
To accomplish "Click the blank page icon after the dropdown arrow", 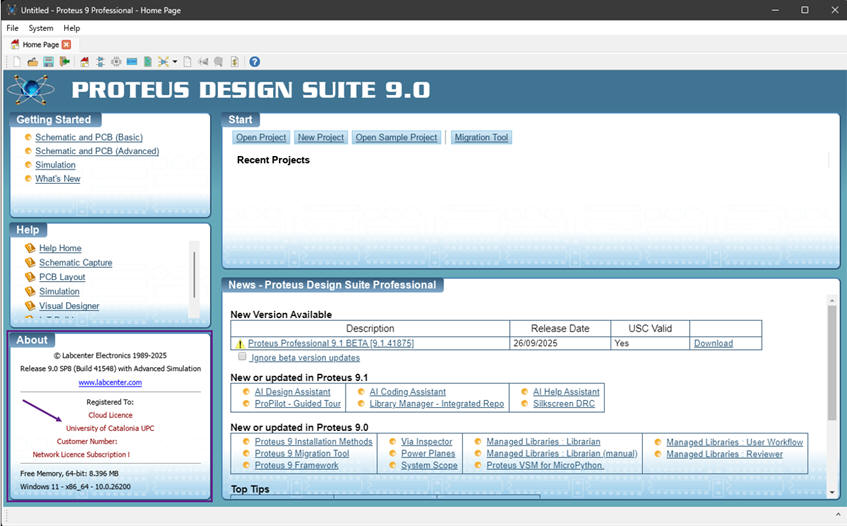I will (187, 62).
